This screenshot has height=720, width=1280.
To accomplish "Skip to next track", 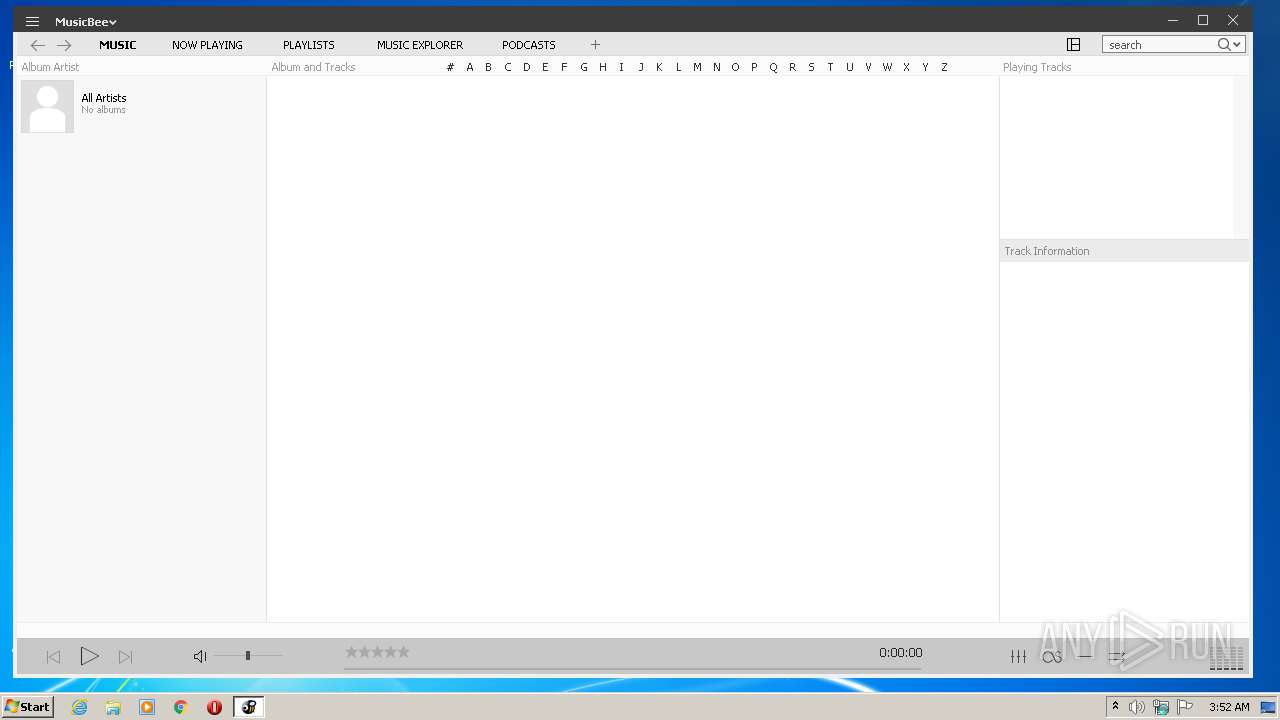I will point(125,657).
